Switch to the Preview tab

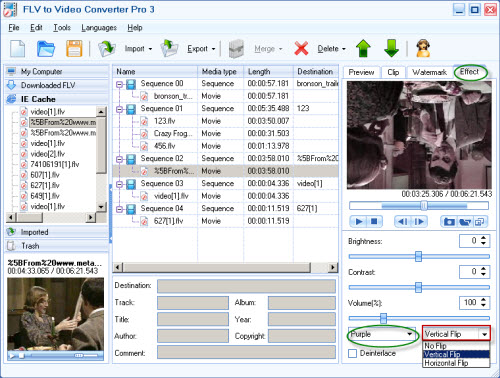coord(361,72)
